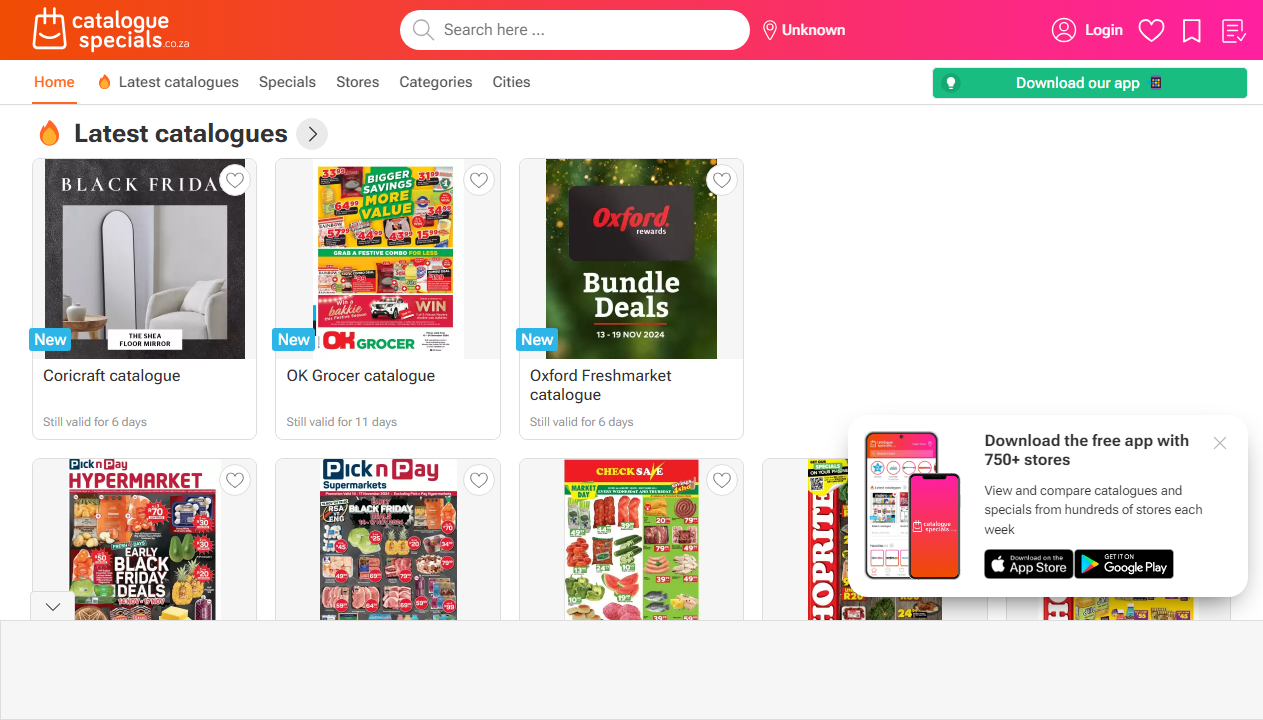
Task: Go to the Stores tab
Action: [x=358, y=82]
